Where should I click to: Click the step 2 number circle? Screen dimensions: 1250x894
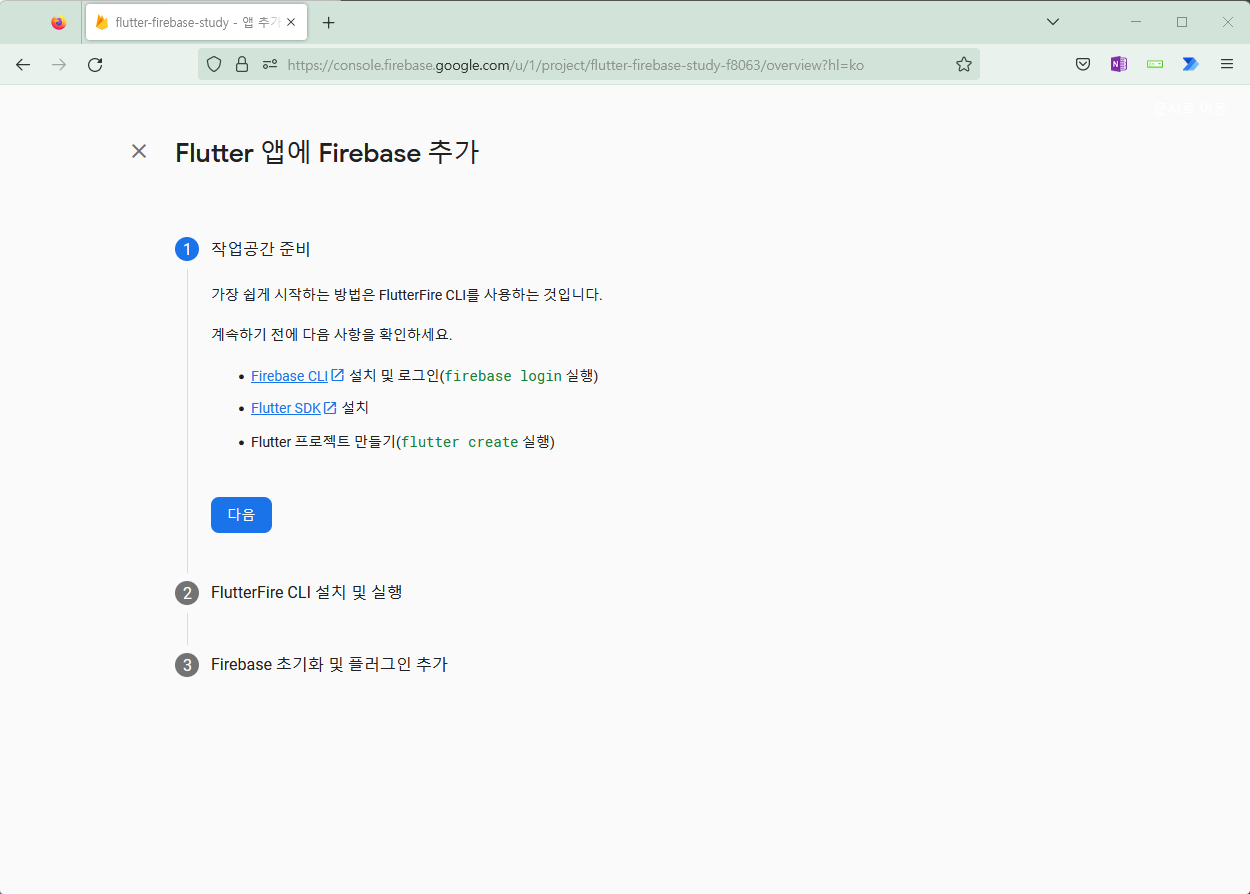pyautogui.click(x=187, y=593)
